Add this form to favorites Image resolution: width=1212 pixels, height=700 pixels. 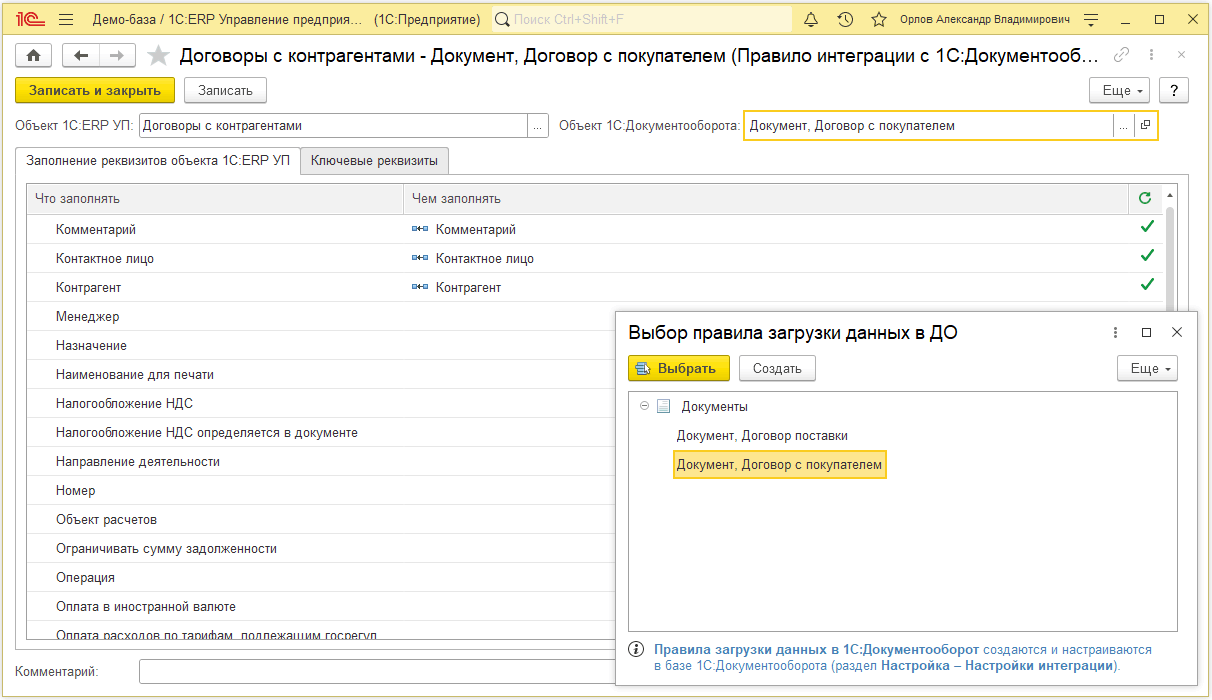[x=158, y=56]
